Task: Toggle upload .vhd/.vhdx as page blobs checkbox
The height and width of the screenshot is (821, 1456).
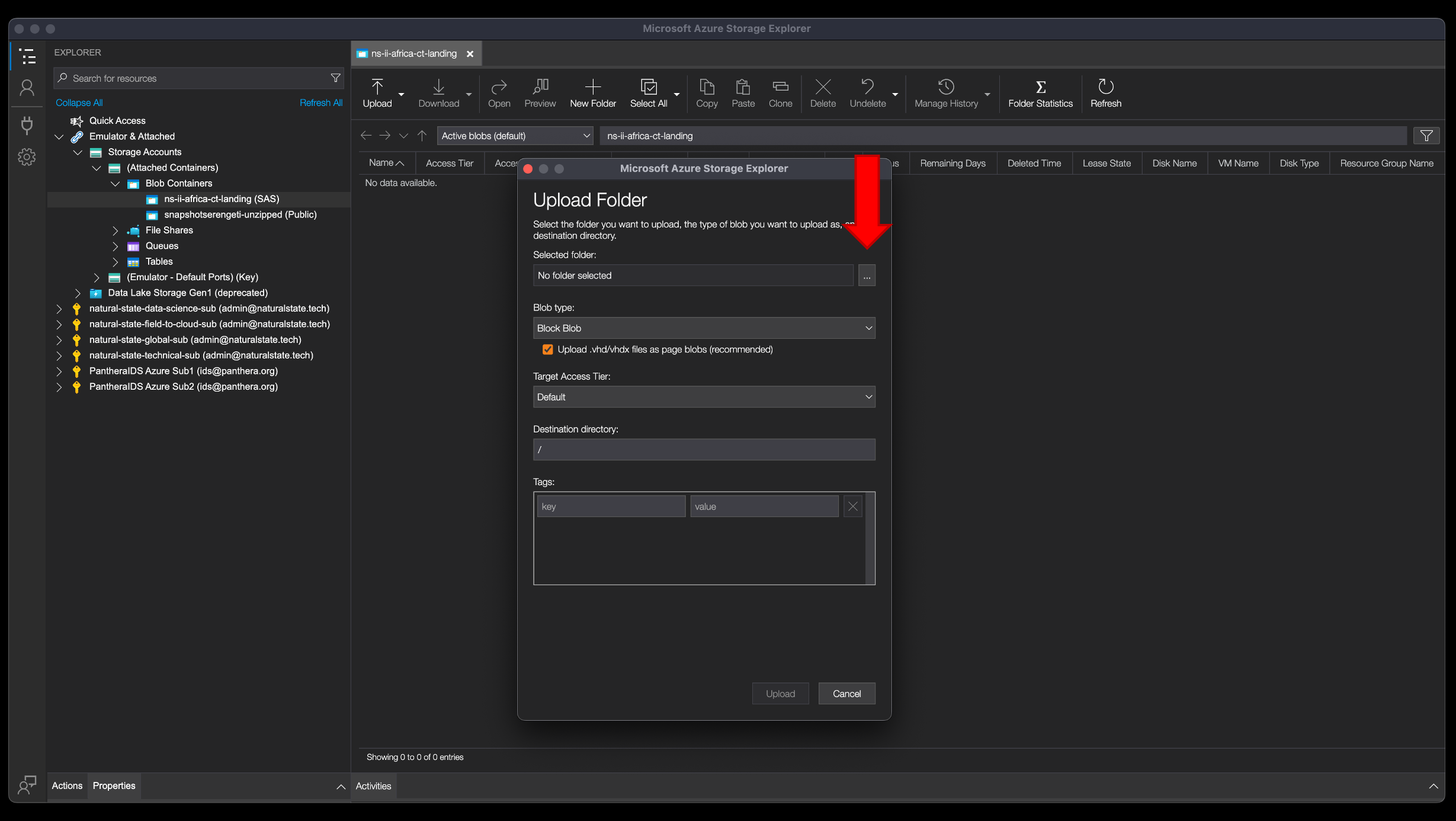Action: pos(547,349)
